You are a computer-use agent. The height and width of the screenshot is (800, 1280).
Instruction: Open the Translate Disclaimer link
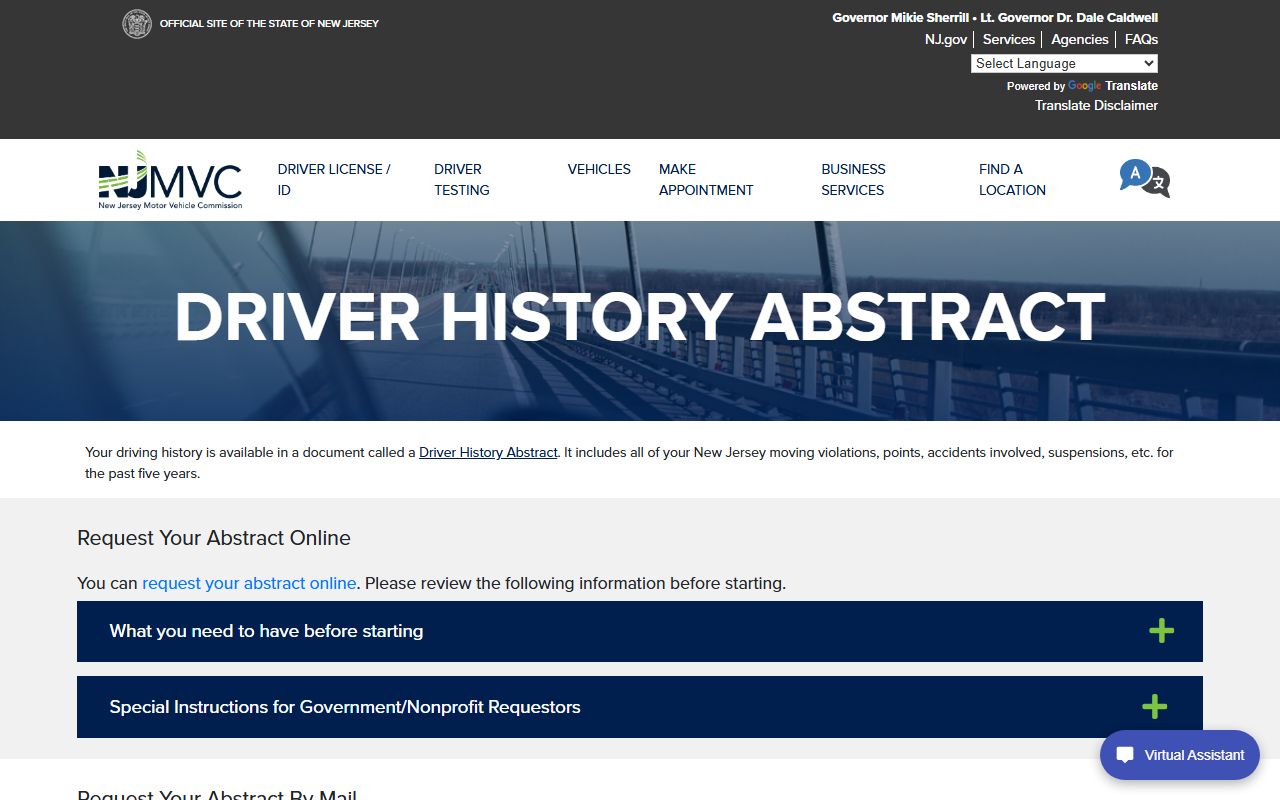1096,105
